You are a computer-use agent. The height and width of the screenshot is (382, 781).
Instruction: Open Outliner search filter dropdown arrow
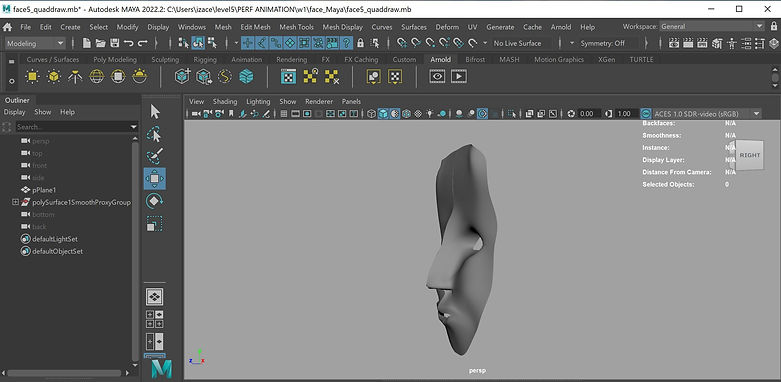click(133, 127)
